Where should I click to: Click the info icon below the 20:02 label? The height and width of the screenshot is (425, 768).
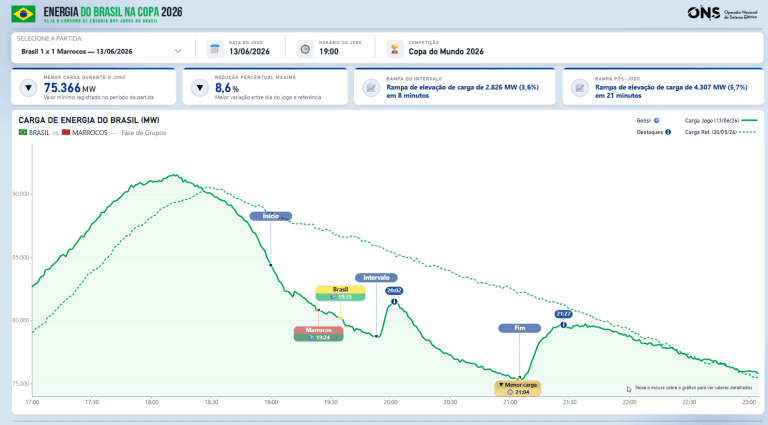pyautogui.click(x=394, y=302)
